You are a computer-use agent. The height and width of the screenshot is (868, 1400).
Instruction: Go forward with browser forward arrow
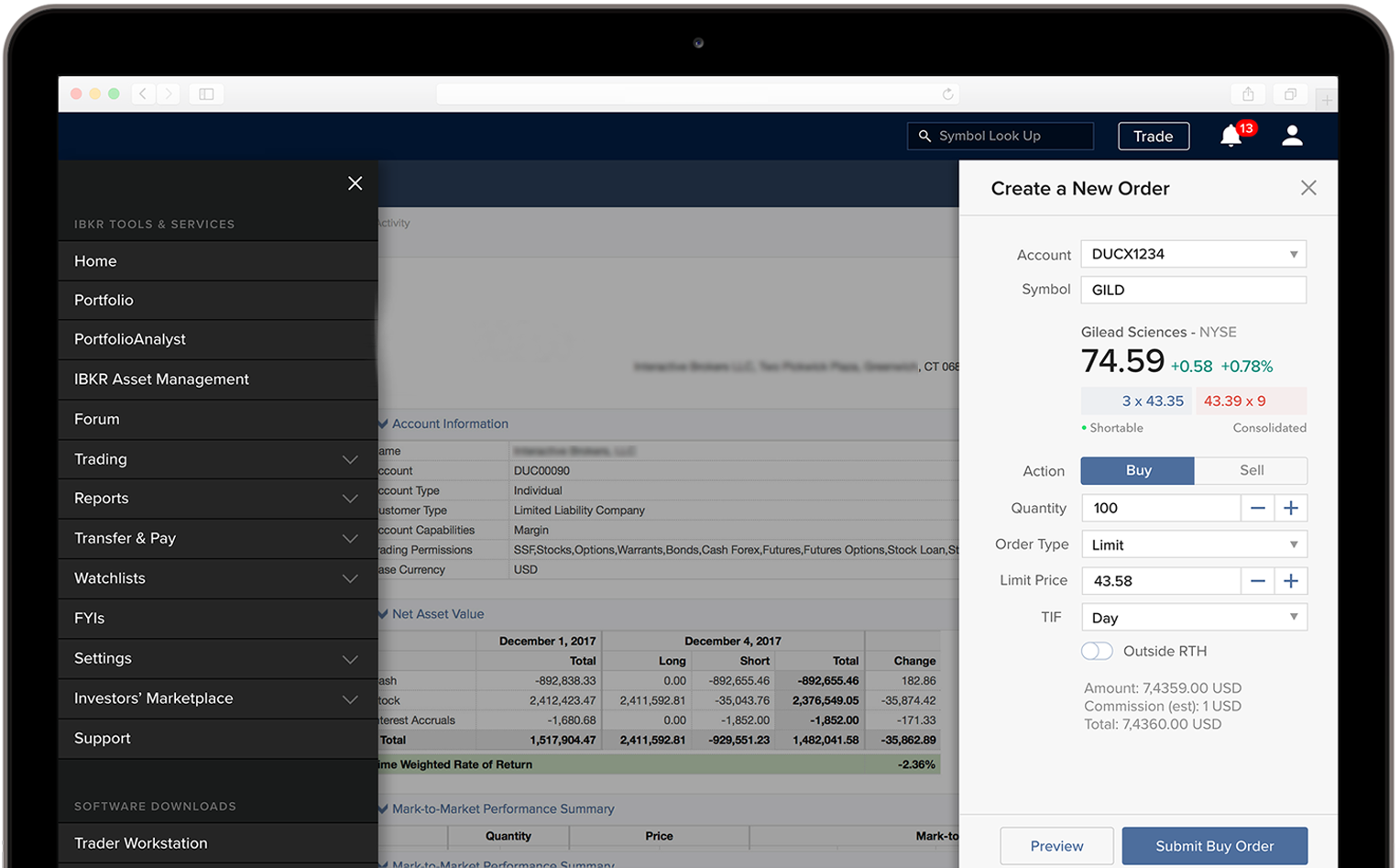click(168, 93)
